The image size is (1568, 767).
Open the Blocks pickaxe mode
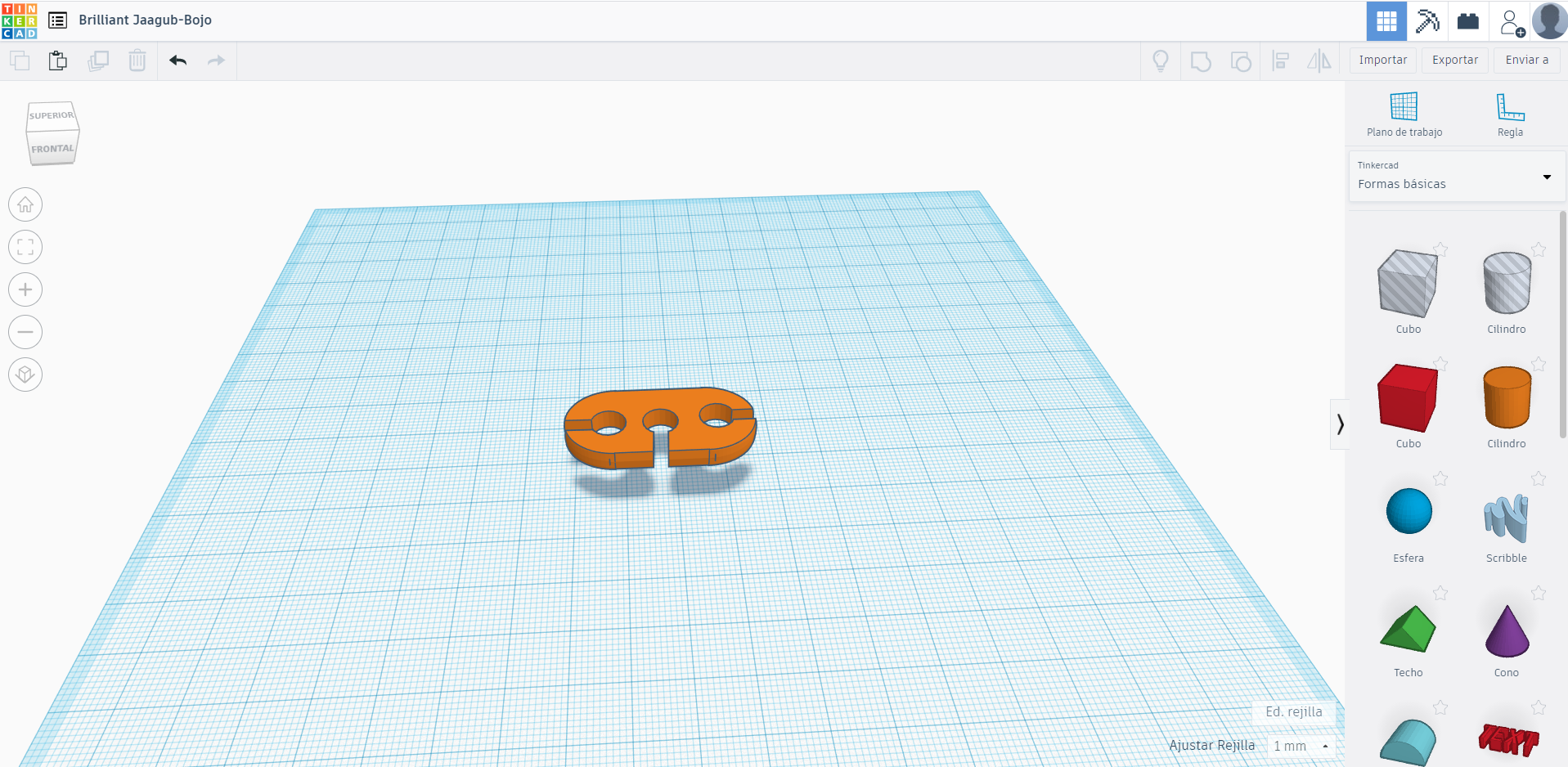(x=1427, y=21)
